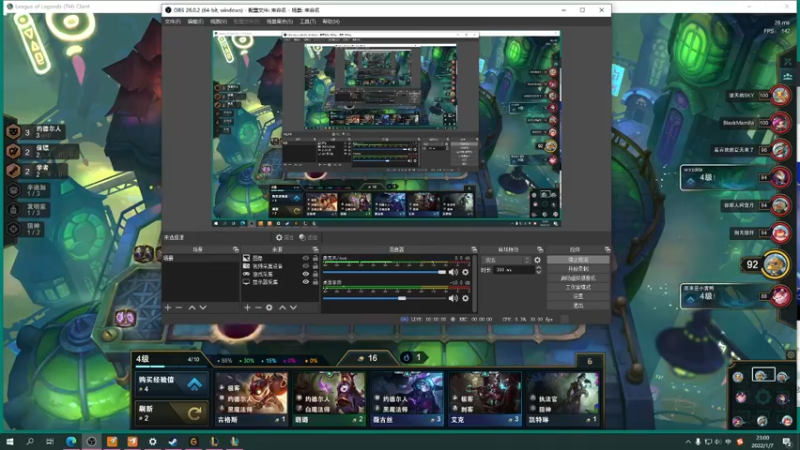Hide the game capture source
Image resolution: width=800 pixels, height=450 pixels.
point(306,274)
